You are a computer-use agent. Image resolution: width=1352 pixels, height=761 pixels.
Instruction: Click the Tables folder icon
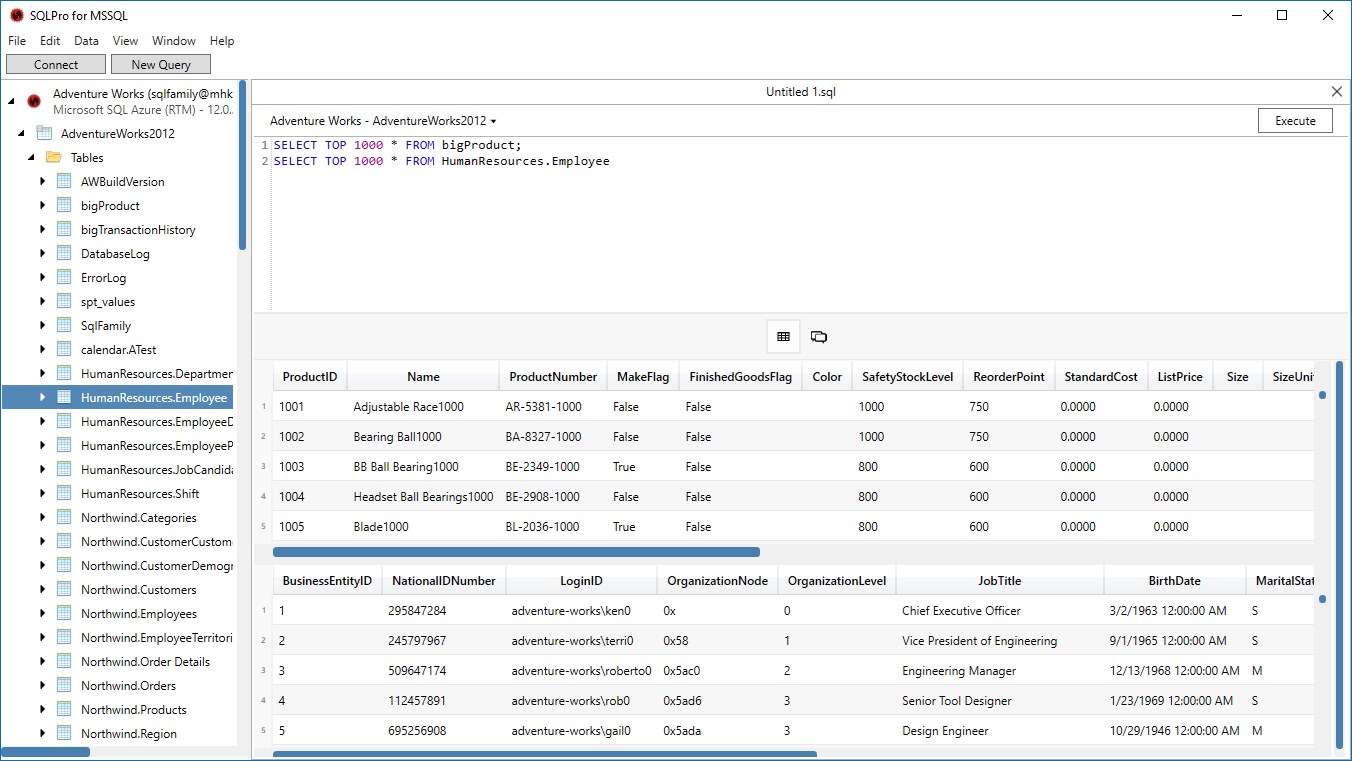click(54, 157)
